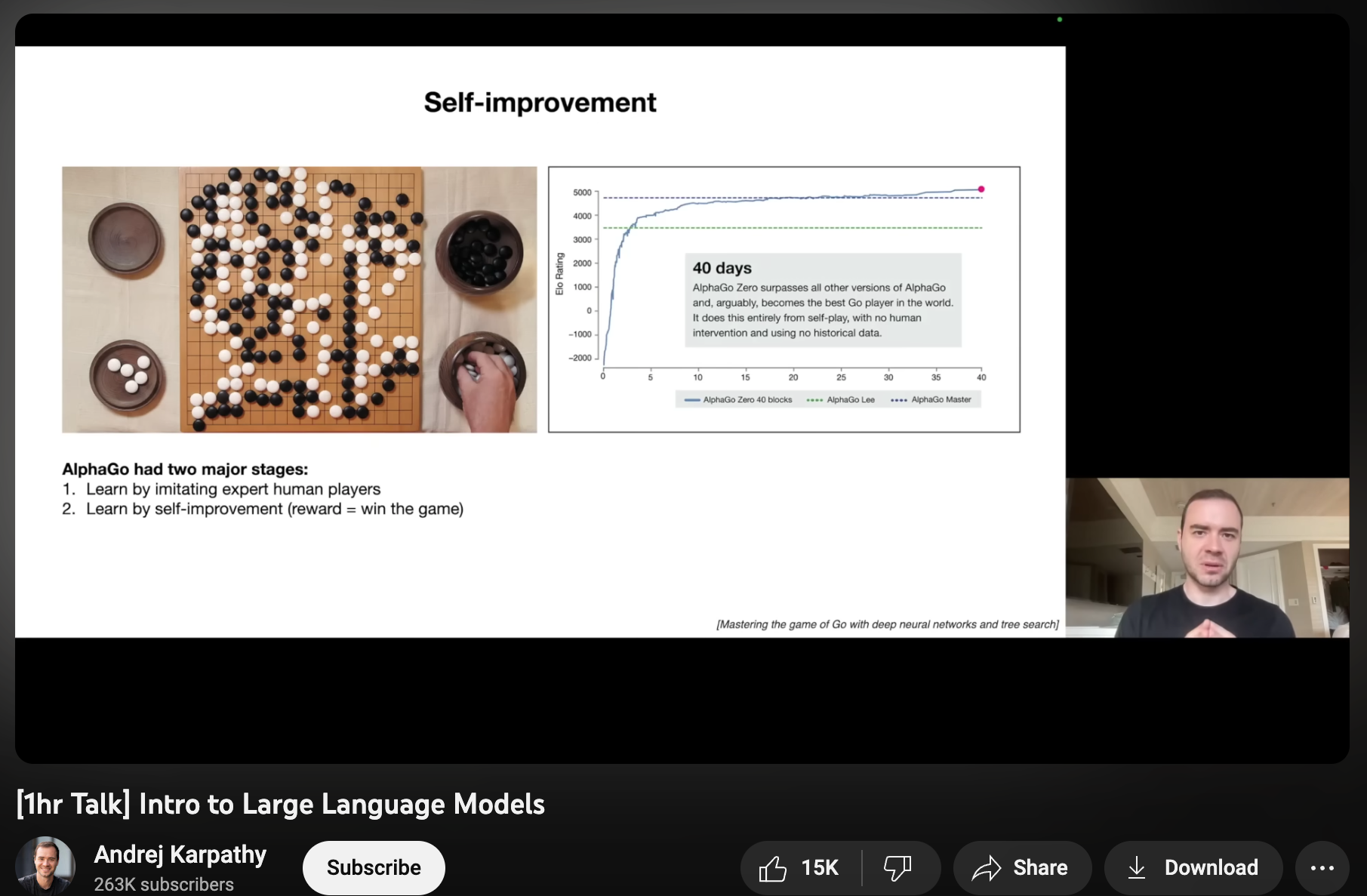
Task: Click 'AlphaGo Lee' legend entry
Action: tap(841, 399)
